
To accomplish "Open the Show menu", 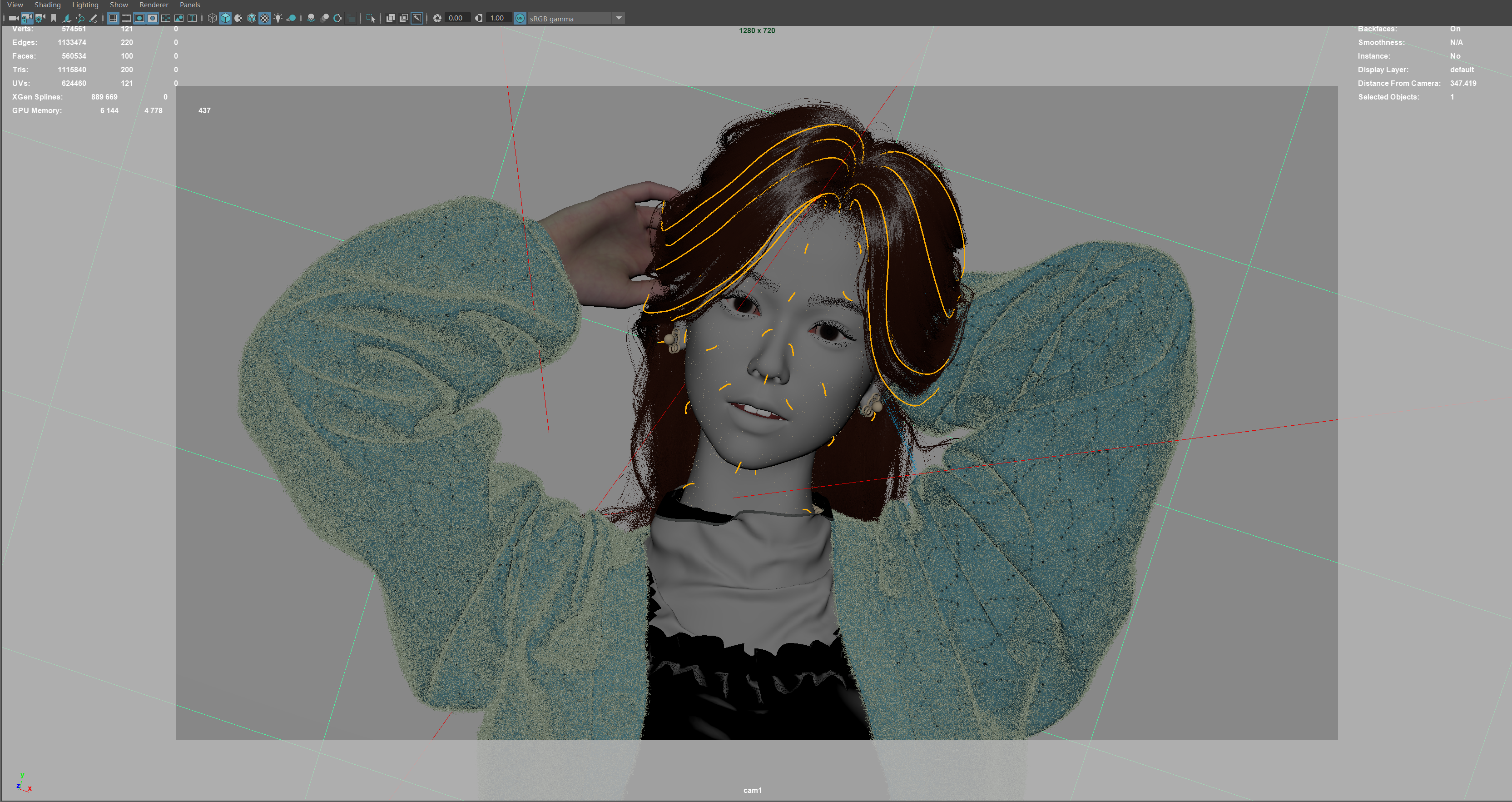I will 119,5.
